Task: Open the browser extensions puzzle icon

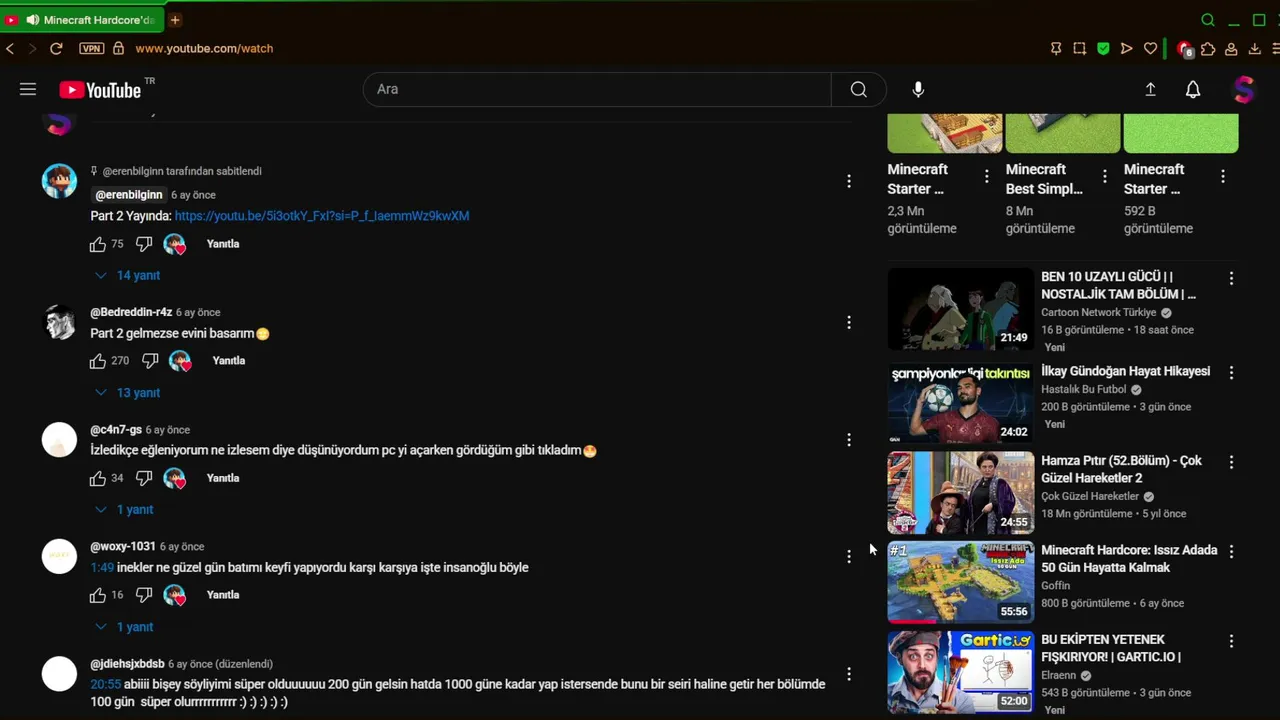Action: pyautogui.click(x=1208, y=48)
